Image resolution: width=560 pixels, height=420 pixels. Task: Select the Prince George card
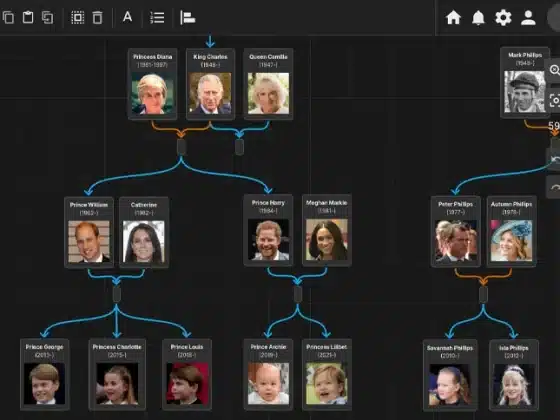tap(44, 374)
